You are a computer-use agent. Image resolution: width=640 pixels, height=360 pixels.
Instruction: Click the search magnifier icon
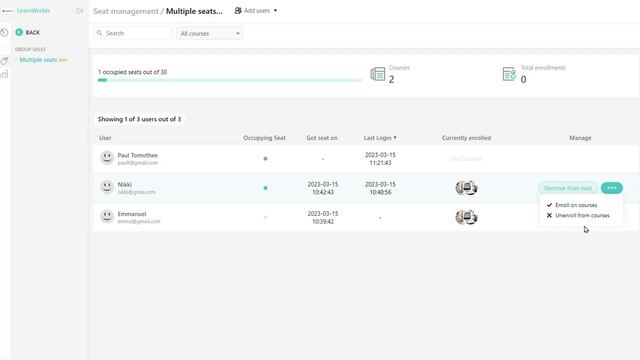point(100,33)
